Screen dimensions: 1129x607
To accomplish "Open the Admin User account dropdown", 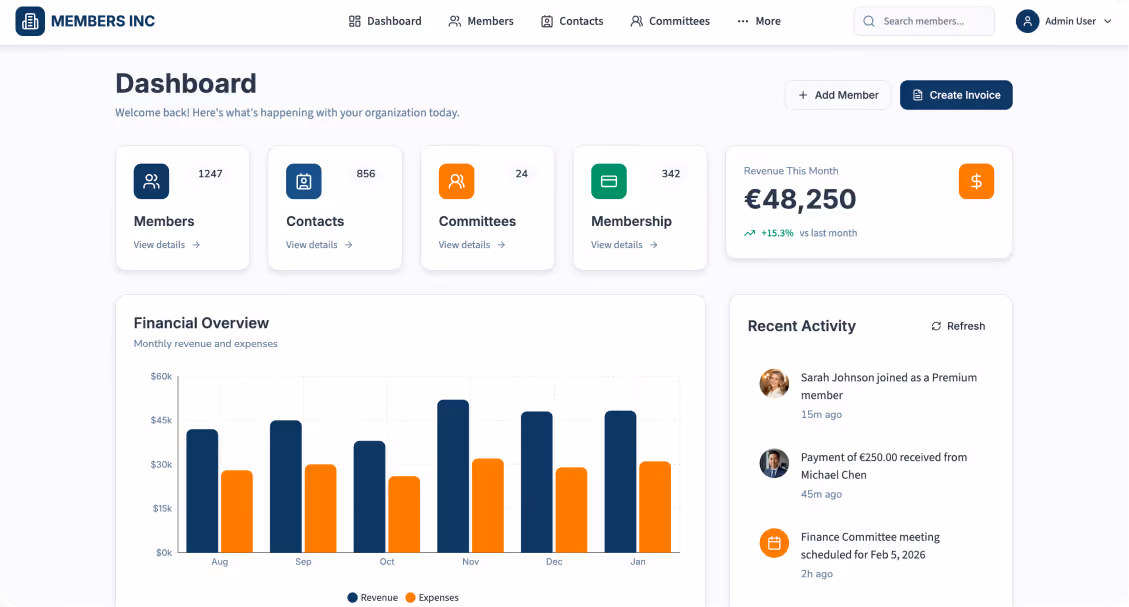I will [x=1064, y=21].
